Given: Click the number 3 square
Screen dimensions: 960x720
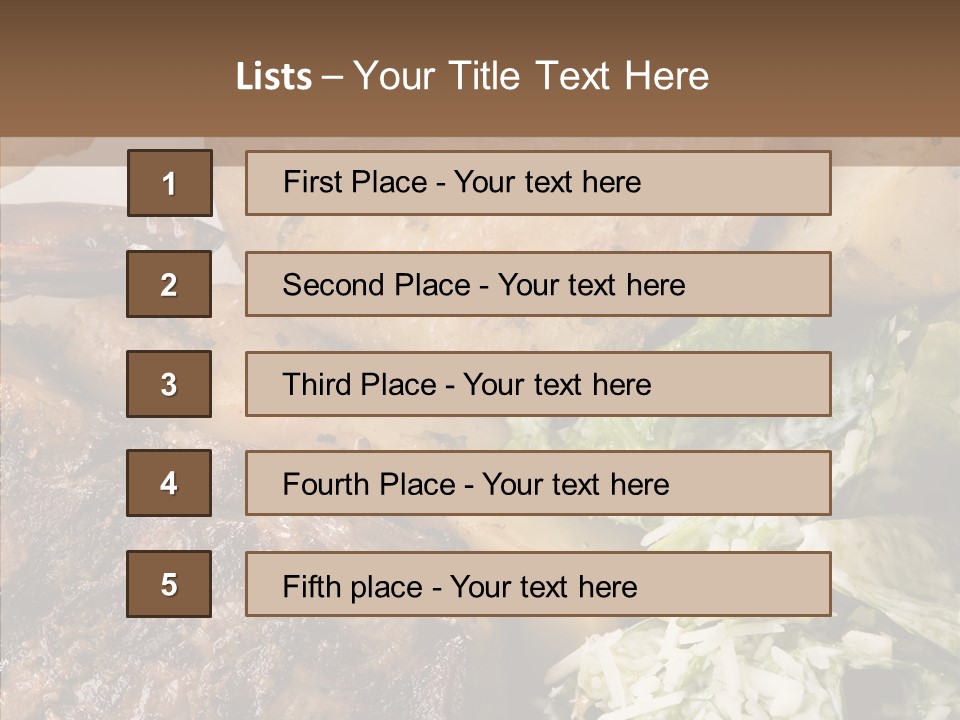Looking at the screenshot, I should tap(169, 384).
